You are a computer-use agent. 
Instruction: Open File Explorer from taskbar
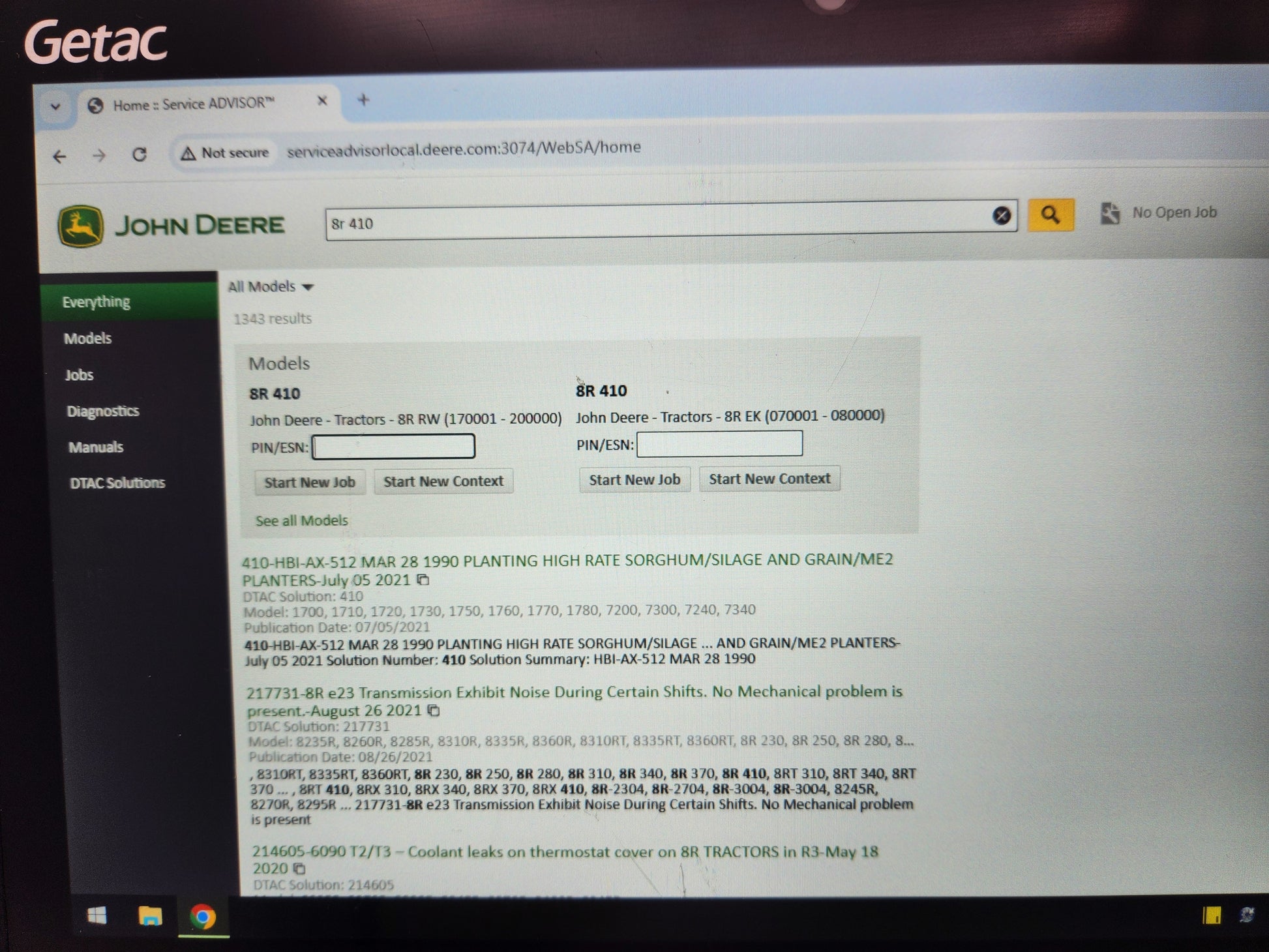pyautogui.click(x=150, y=916)
